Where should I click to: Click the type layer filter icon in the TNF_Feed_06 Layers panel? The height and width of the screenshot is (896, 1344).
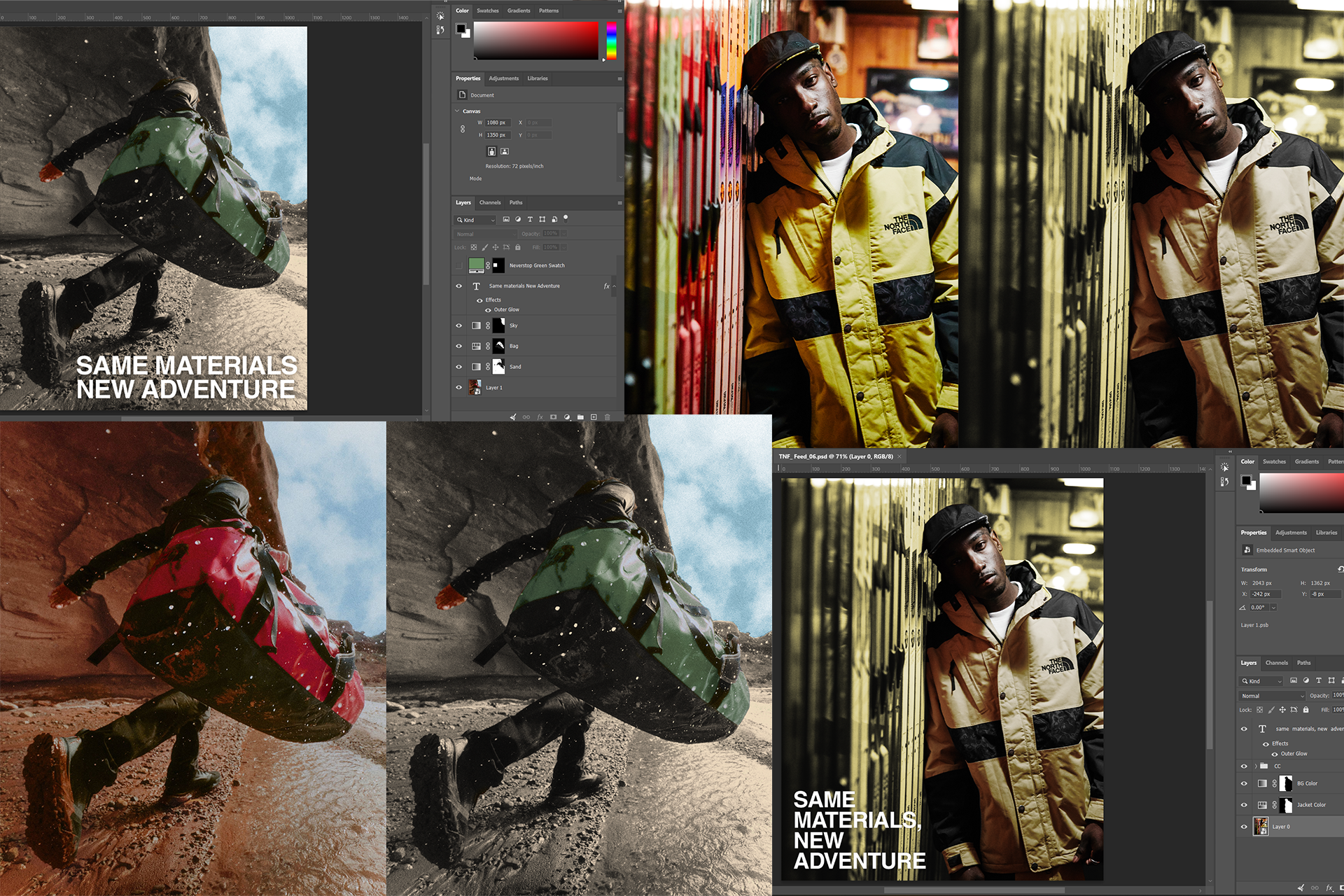(1319, 680)
